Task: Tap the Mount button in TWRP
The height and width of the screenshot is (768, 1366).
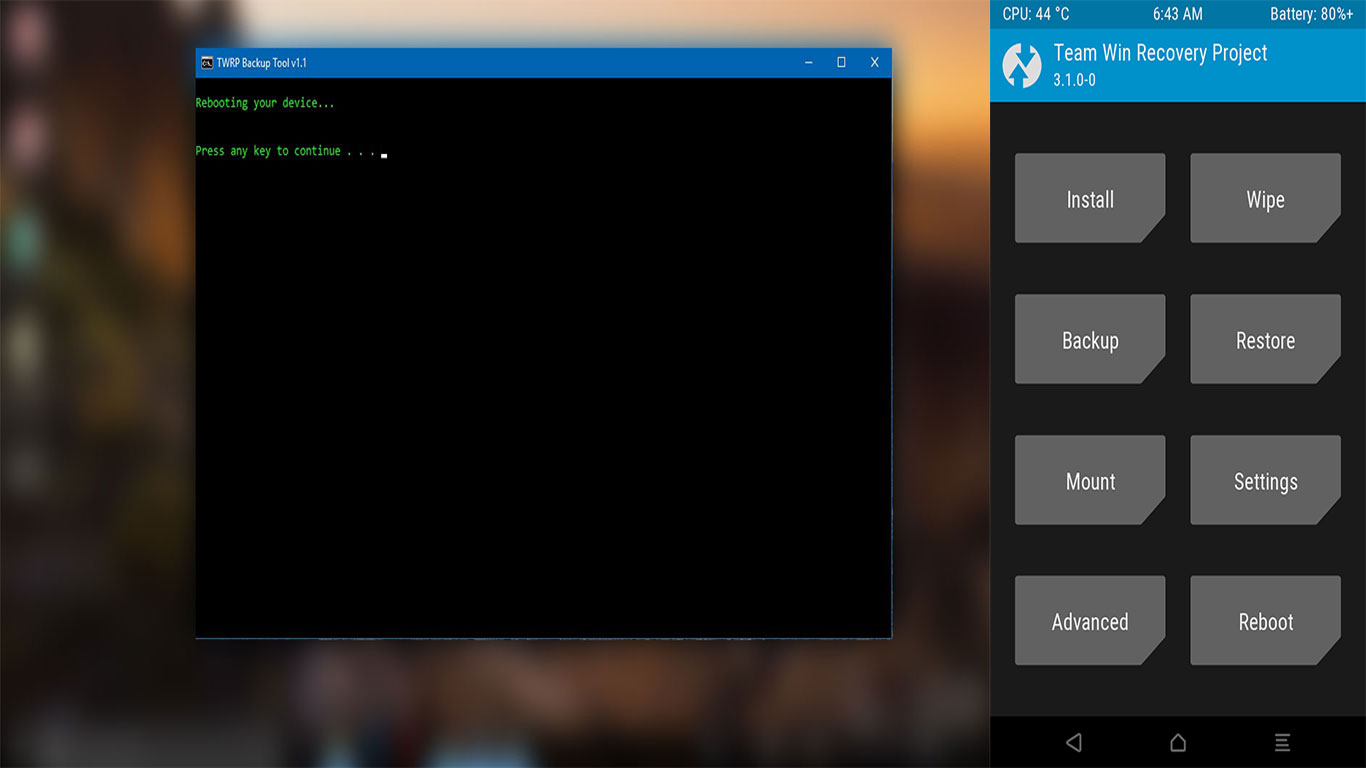Action: [1090, 480]
